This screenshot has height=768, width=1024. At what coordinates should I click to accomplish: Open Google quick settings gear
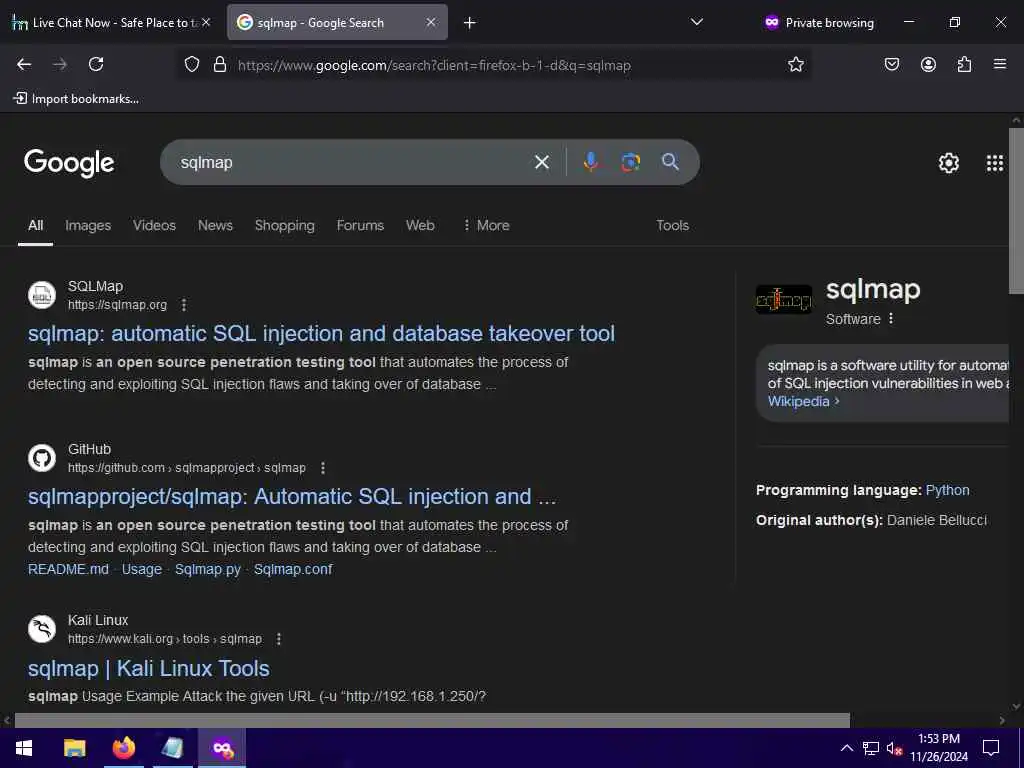click(x=948, y=163)
